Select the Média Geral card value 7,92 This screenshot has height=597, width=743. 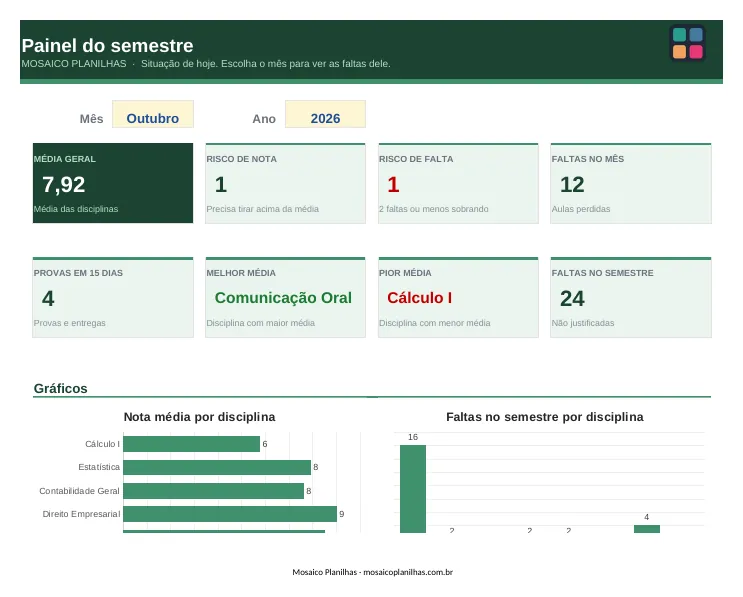(63, 184)
